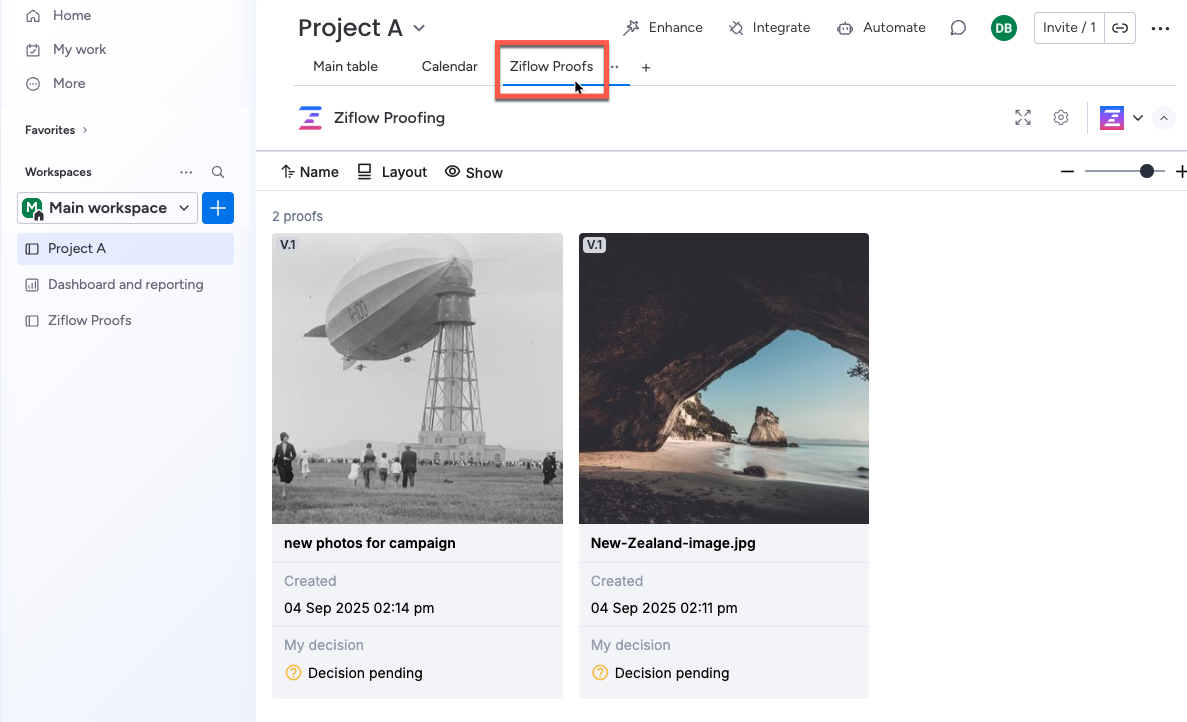Open the Automate center

(x=881, y=27)
